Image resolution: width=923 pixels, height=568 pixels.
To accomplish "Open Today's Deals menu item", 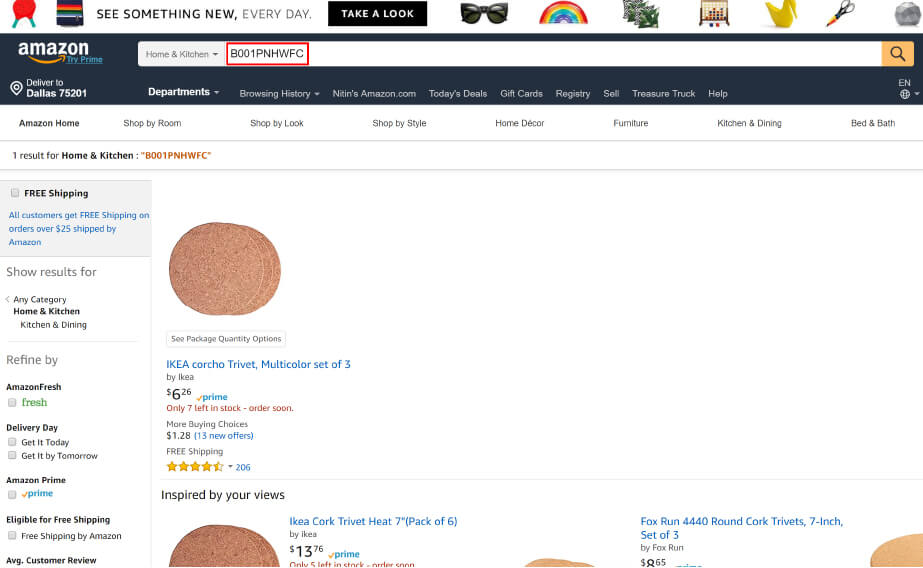I will [x=457, y=93].
